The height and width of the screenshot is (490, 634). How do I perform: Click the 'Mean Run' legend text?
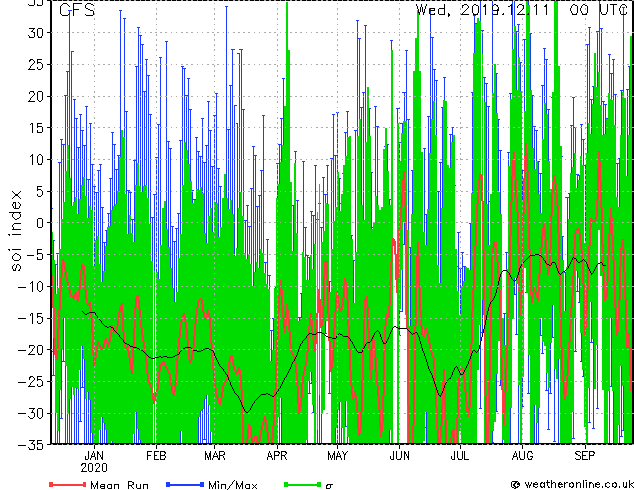tap(119, 485)
